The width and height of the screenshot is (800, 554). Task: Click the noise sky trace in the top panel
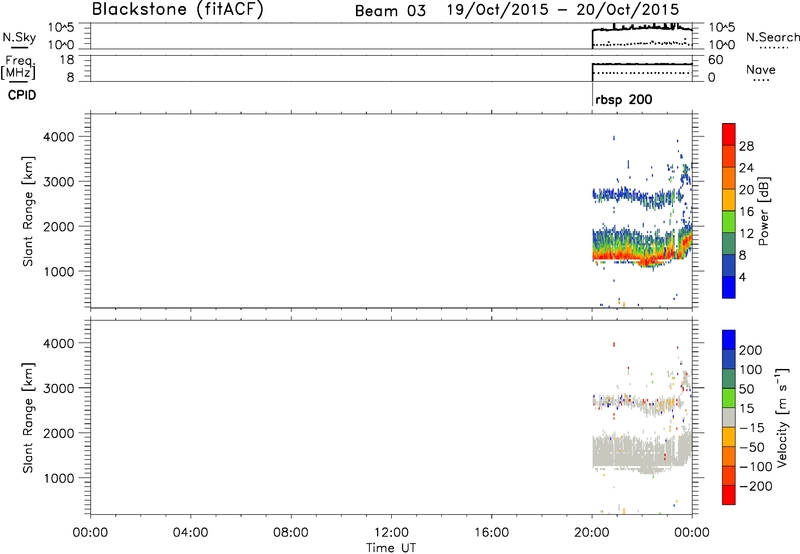pyautogui.click(x=642, y=28)
